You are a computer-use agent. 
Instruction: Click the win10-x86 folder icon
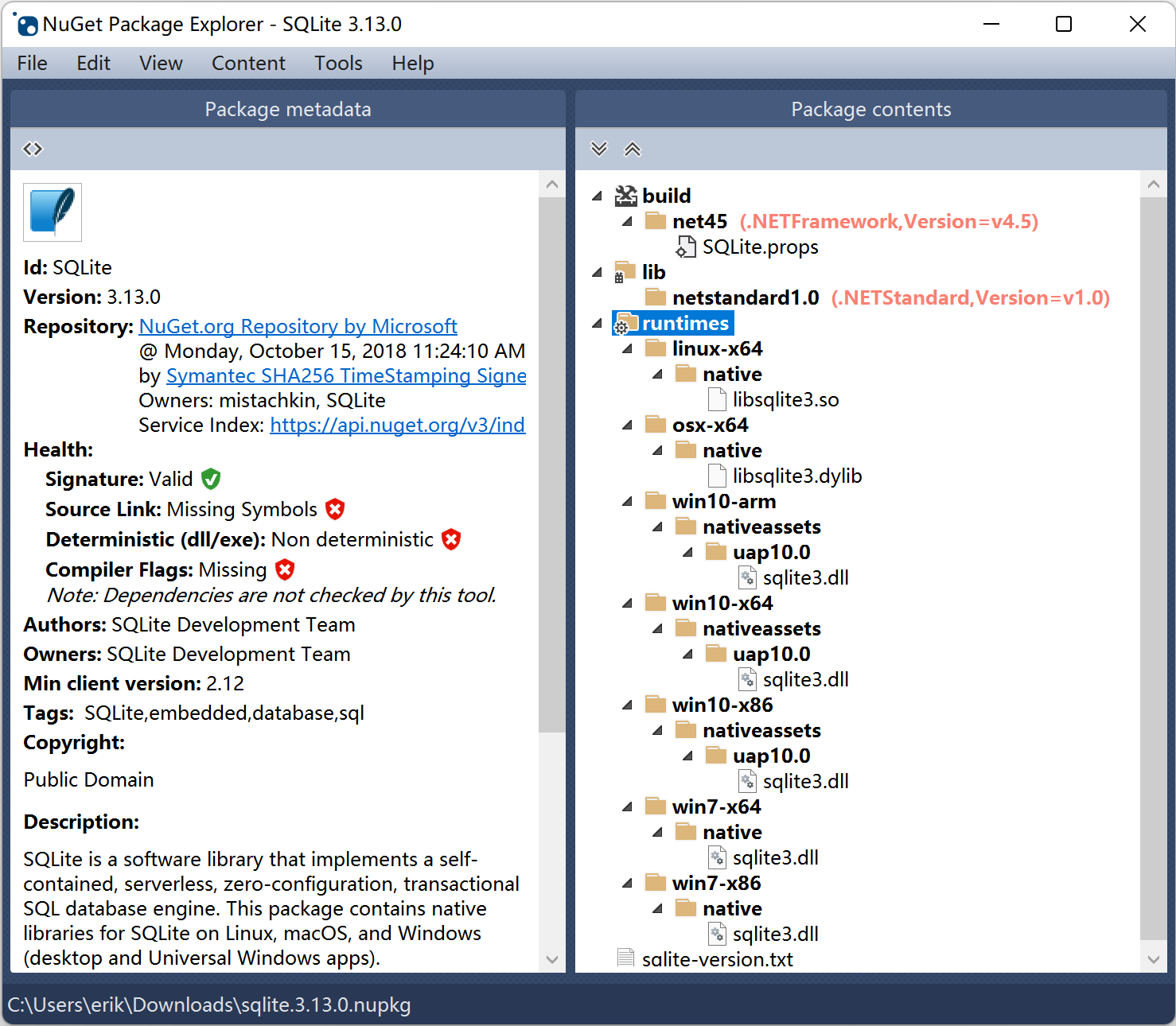click(656, 704)
